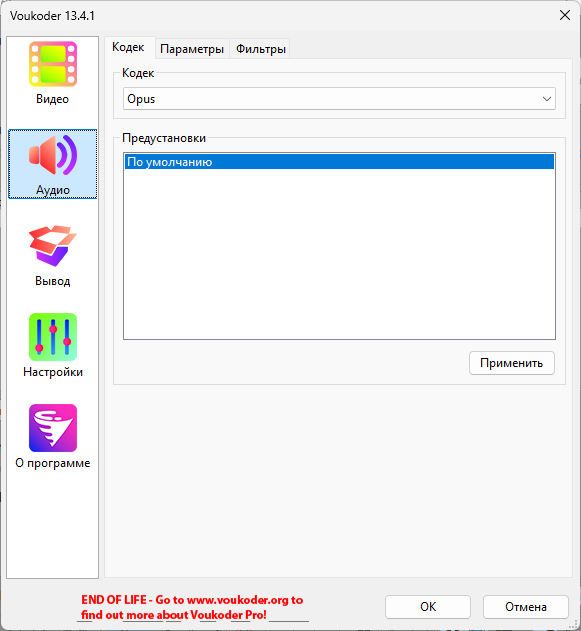Open the Вывод box icon
The image size is (581, 631).
coord(53,245)
